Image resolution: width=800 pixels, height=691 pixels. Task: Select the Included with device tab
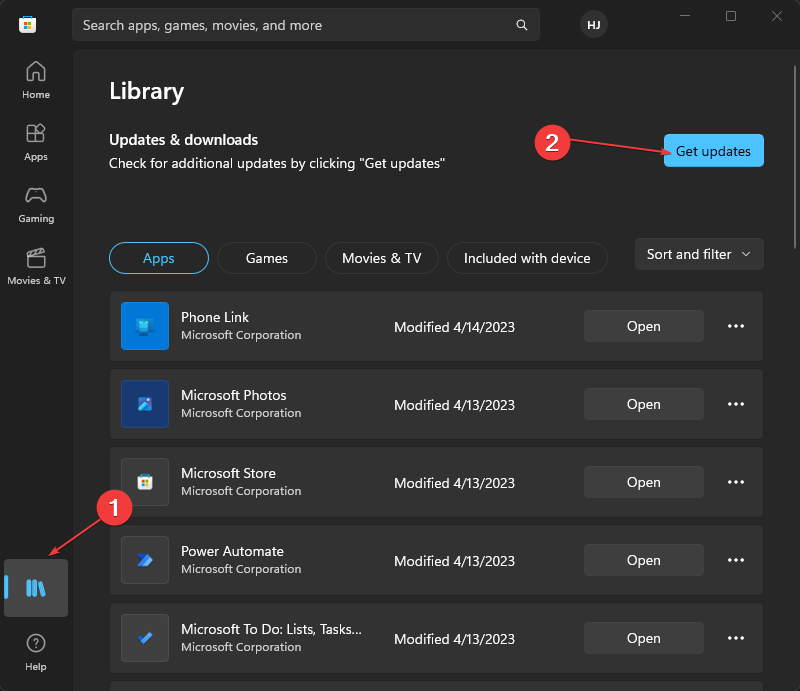(x=527, y=258)
